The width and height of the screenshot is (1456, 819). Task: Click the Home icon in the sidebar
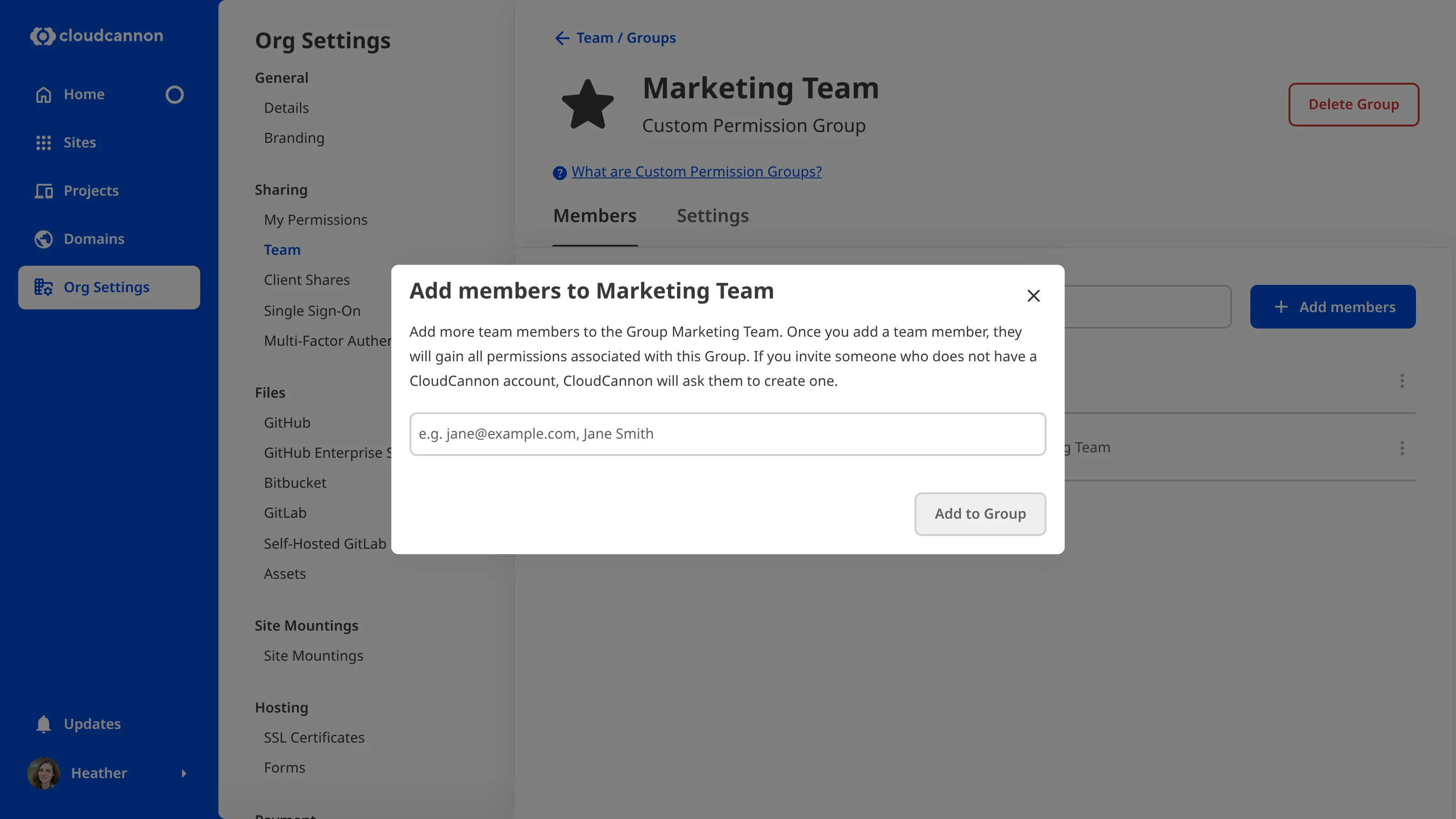click(44, 94)
